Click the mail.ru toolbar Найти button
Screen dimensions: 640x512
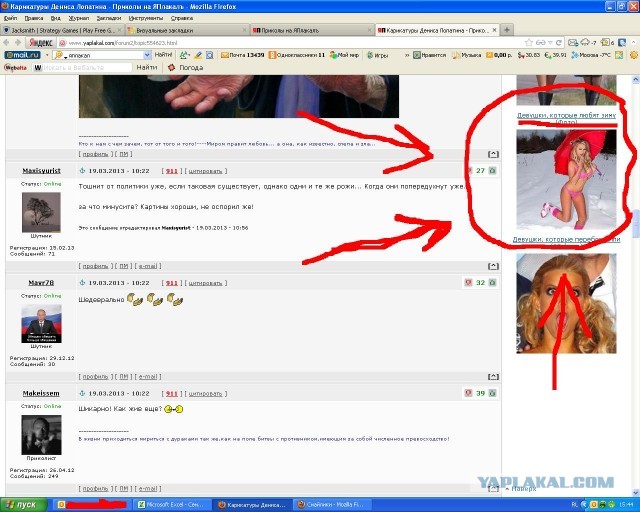(x=163, y=55)
